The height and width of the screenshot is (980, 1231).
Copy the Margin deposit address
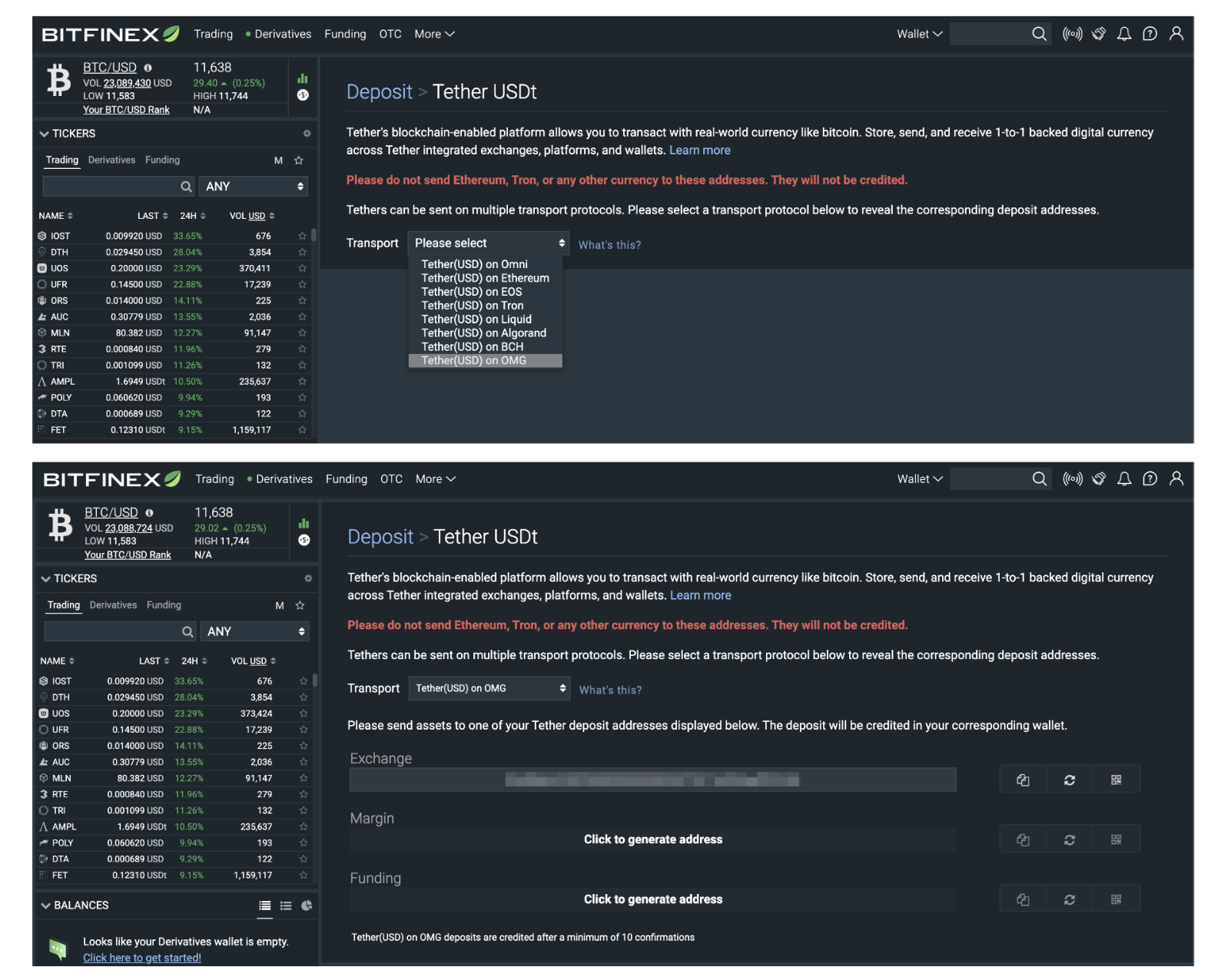point(1023,839)
